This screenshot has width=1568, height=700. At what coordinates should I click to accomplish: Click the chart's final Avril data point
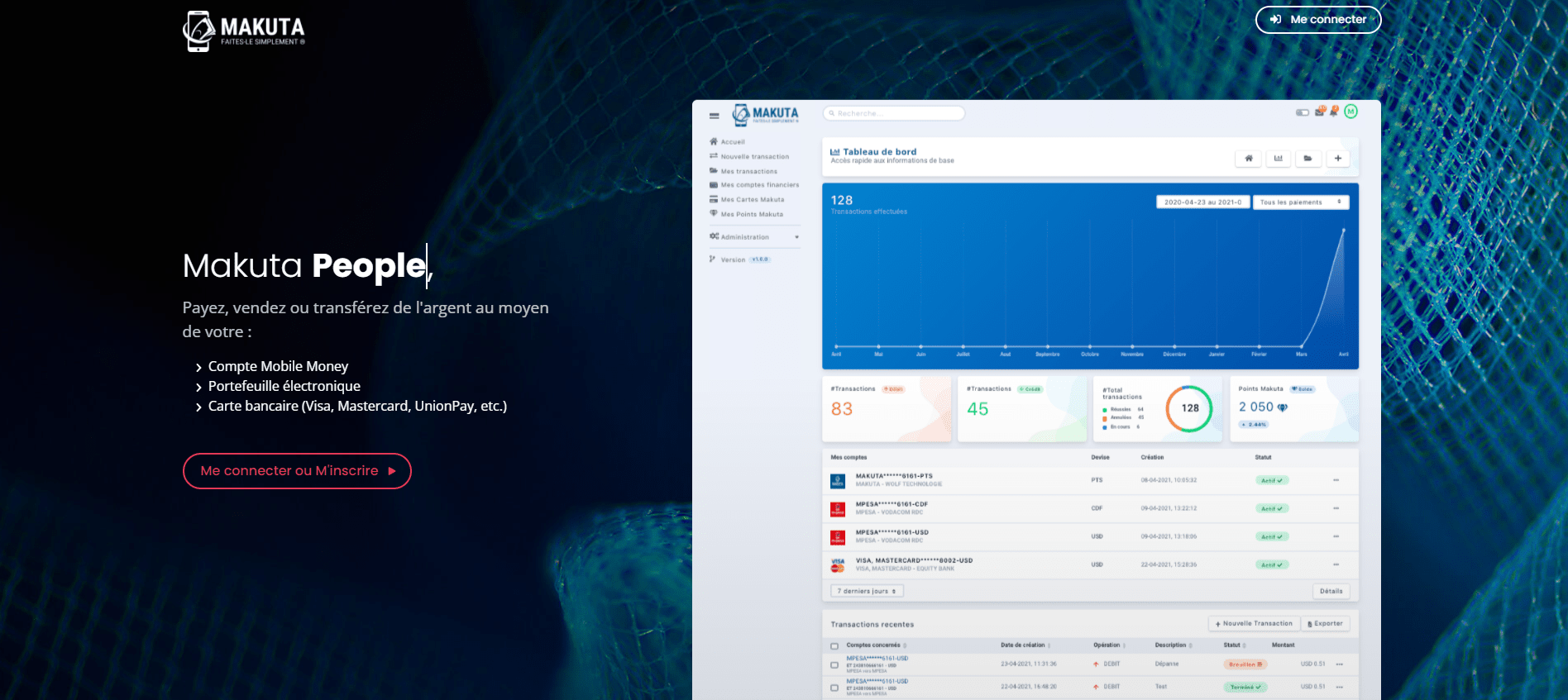point(1344,230)
